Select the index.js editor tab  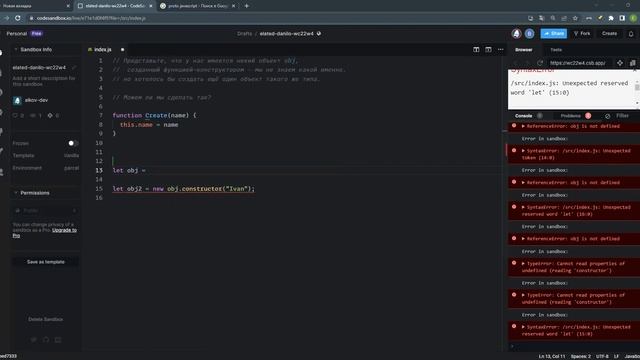click(x=102, y=49)
